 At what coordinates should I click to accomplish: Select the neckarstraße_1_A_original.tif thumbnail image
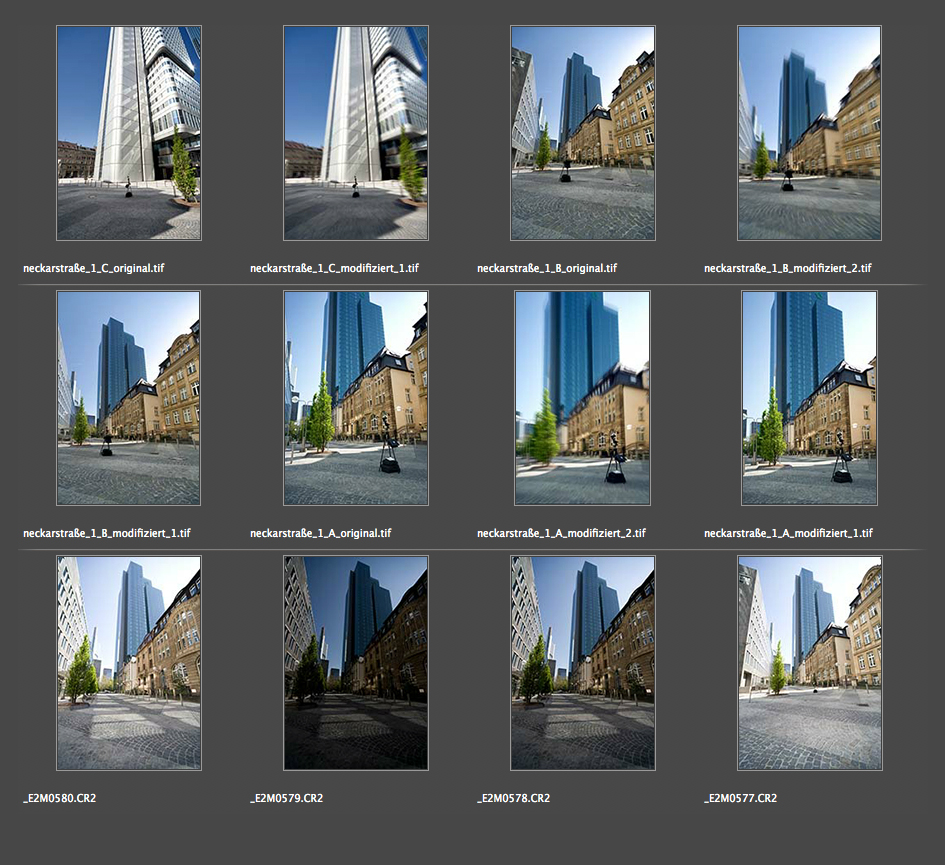pyautogui.click(x=355, y=398)
